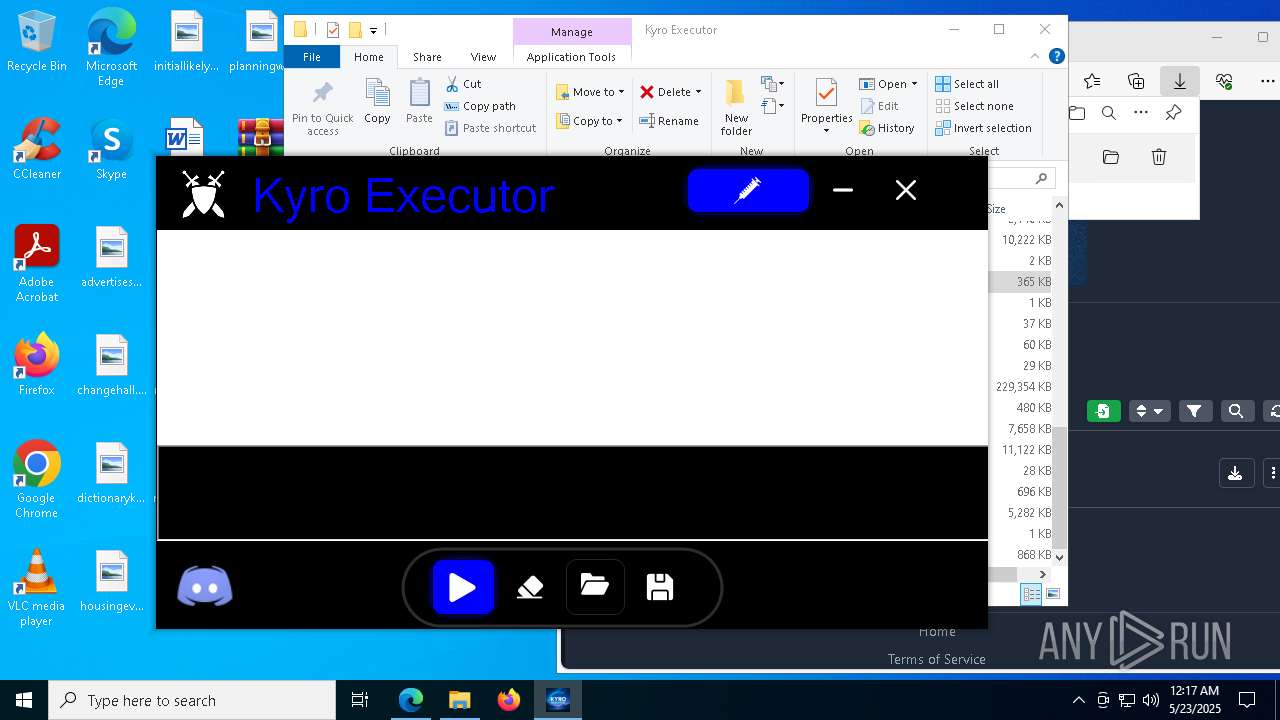
Task: Pin the Edge downloads panel
Action: click(x=1174, y=113)
